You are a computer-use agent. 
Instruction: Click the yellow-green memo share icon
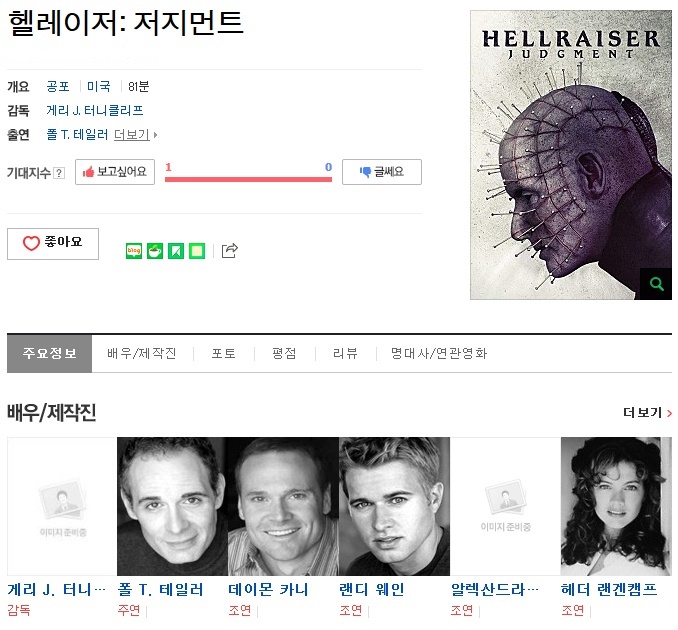coord(197,251)
